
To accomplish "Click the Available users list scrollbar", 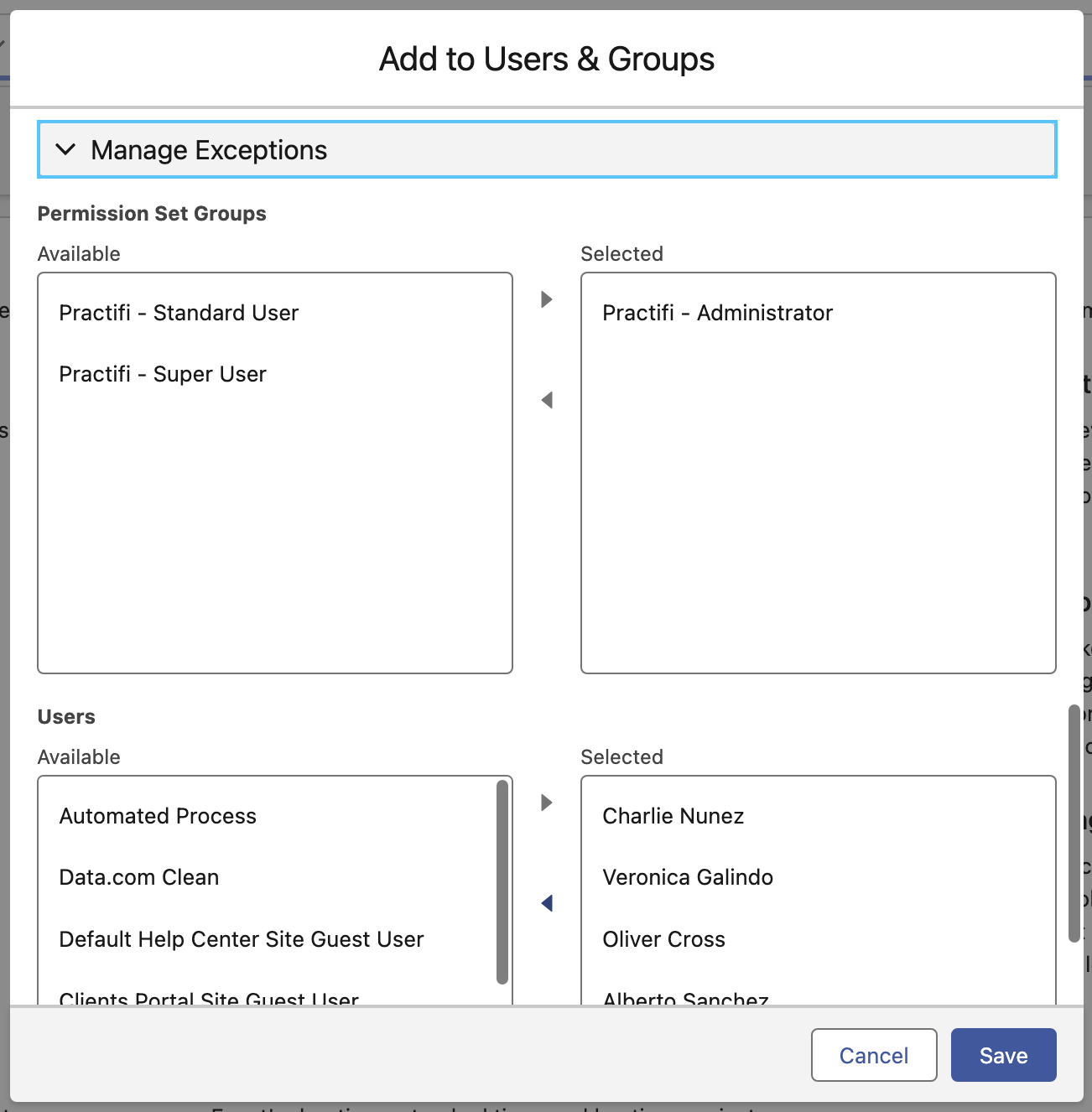I will (x=502, y=881).
